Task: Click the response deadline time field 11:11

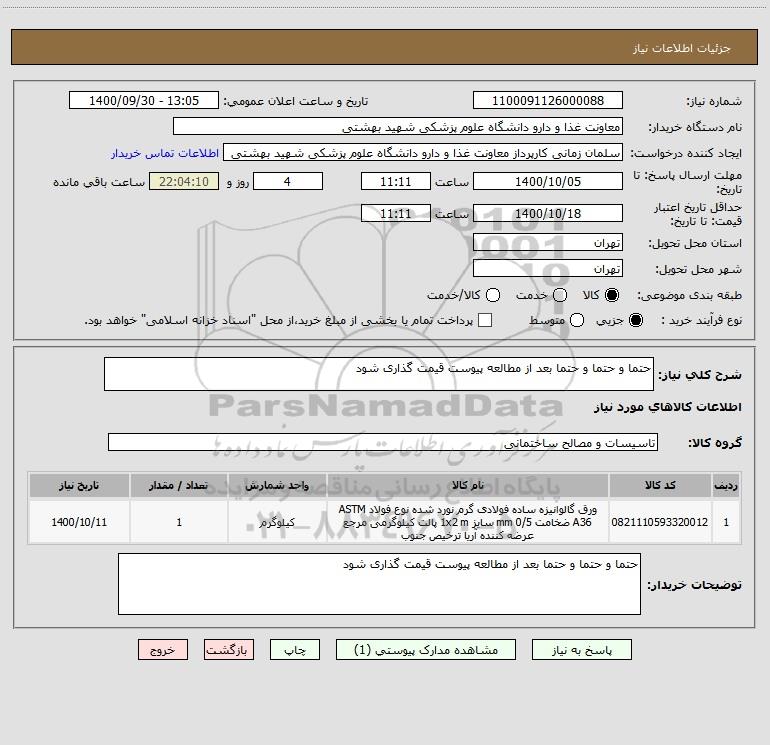Action: (x=396, y=181)
